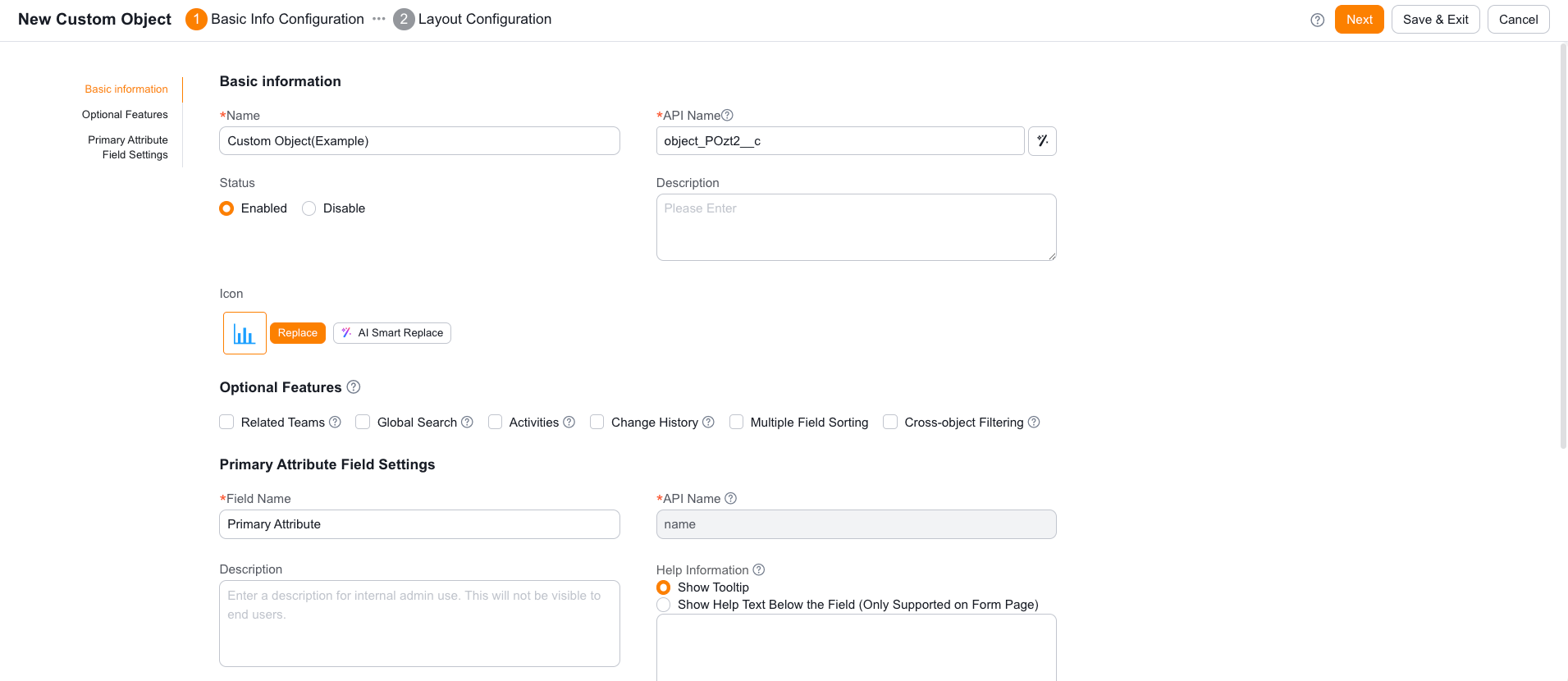The height and width of the screenshot is (681, 1568).
Task: Enable Multiple Field Sorting checkbox
Action: coord(736,423)
